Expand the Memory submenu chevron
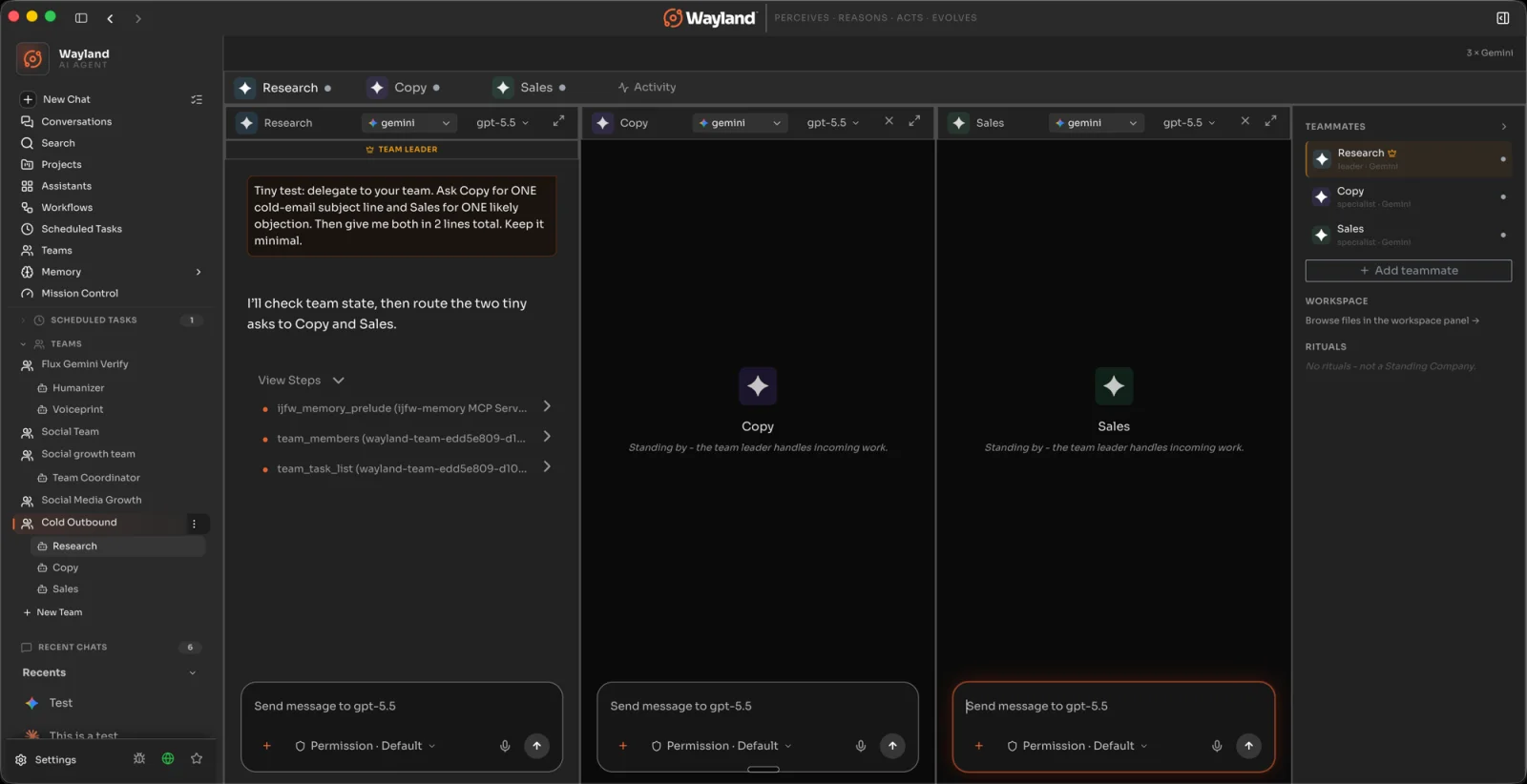The image size is (1527, 784). click(x=199, y=272)
